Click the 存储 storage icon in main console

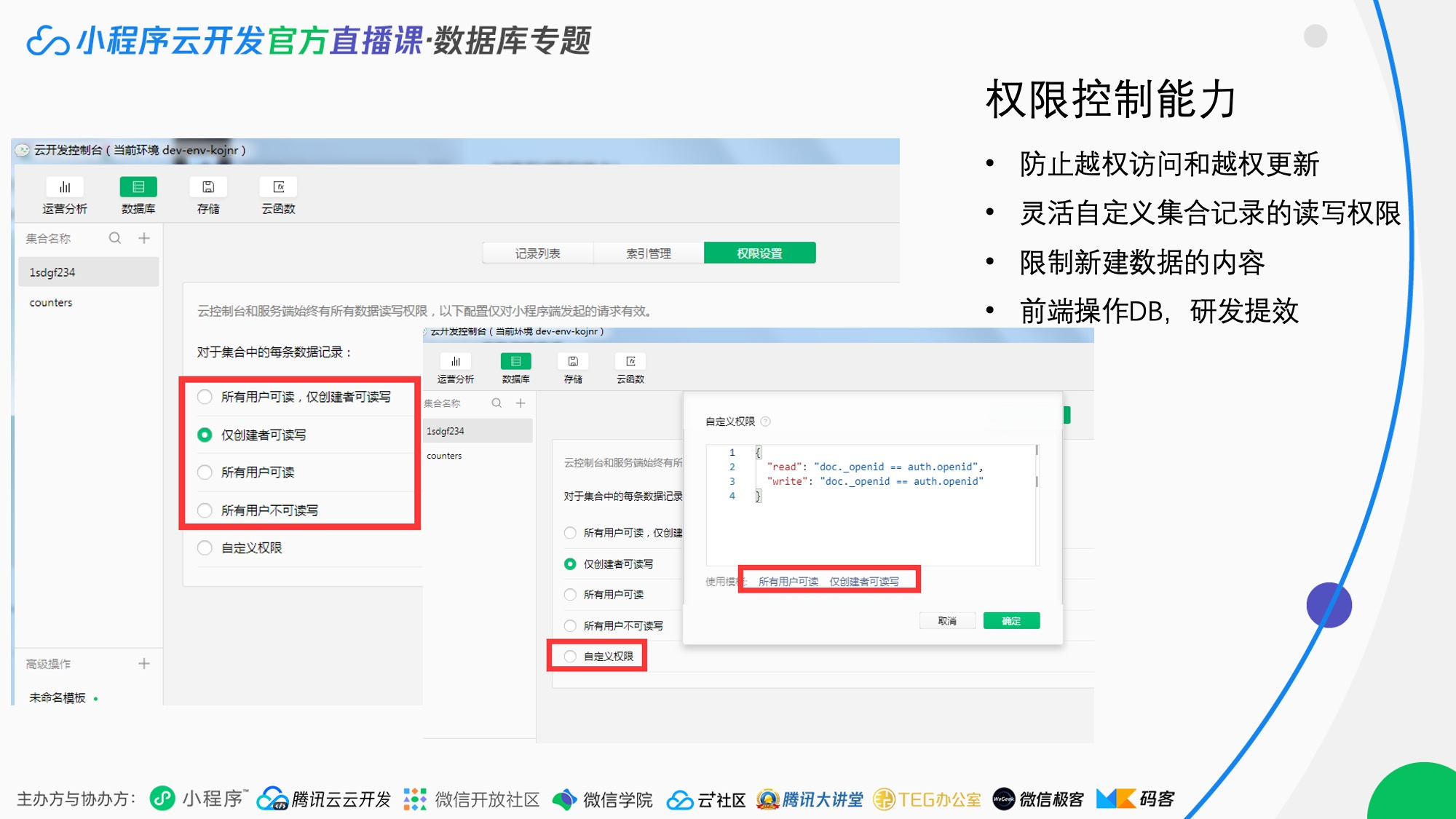[x=208, y=188]
